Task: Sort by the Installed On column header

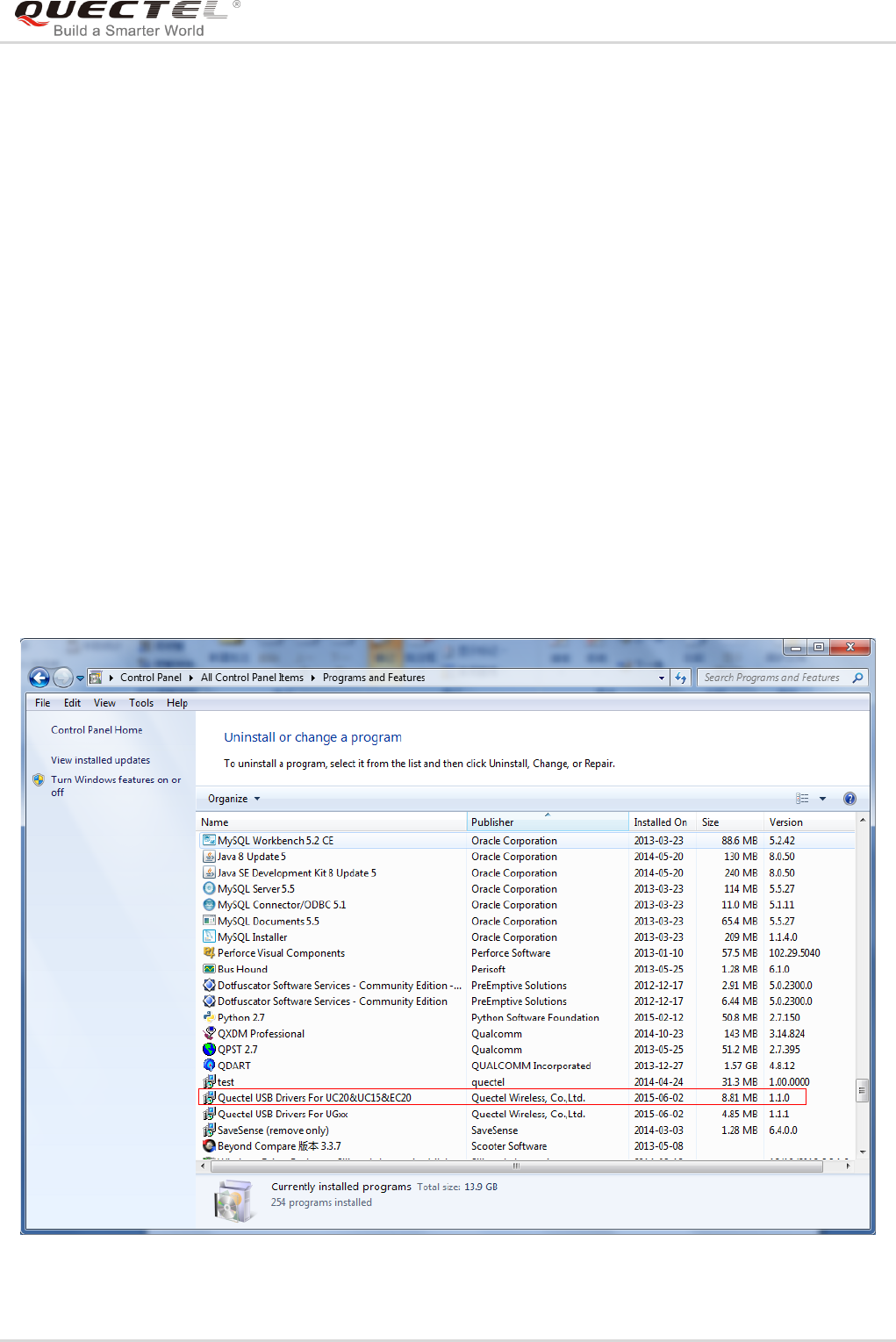Action: click(x=663, y=822)
